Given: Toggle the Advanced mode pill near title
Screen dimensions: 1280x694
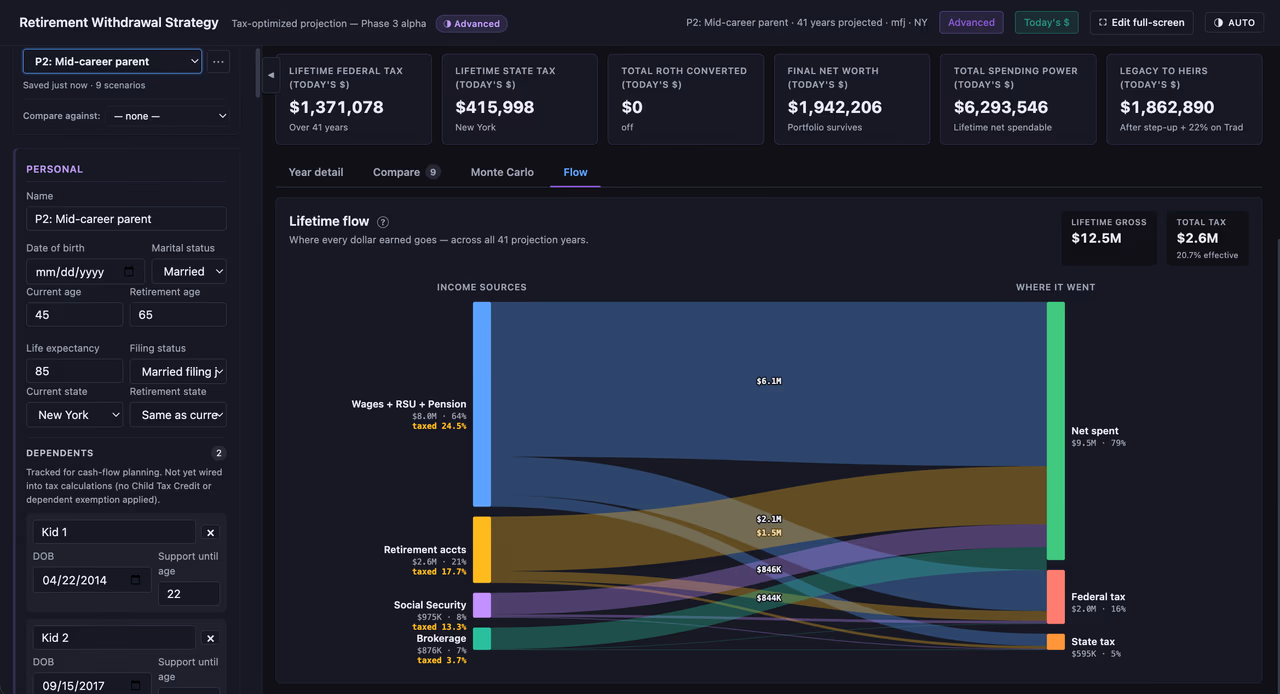Looking at the screenshot, I should [x=471, y=24].
